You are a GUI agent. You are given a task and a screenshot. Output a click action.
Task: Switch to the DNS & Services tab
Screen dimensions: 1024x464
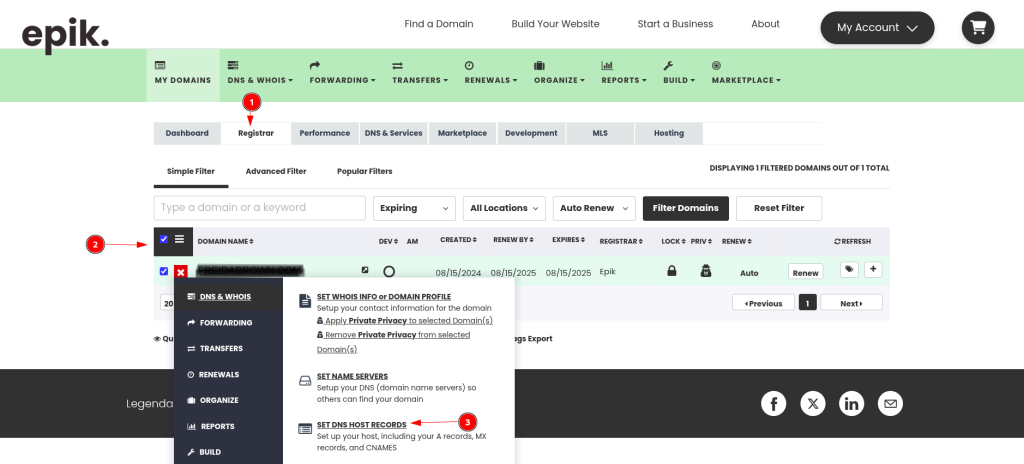click(x=393, y=133)
